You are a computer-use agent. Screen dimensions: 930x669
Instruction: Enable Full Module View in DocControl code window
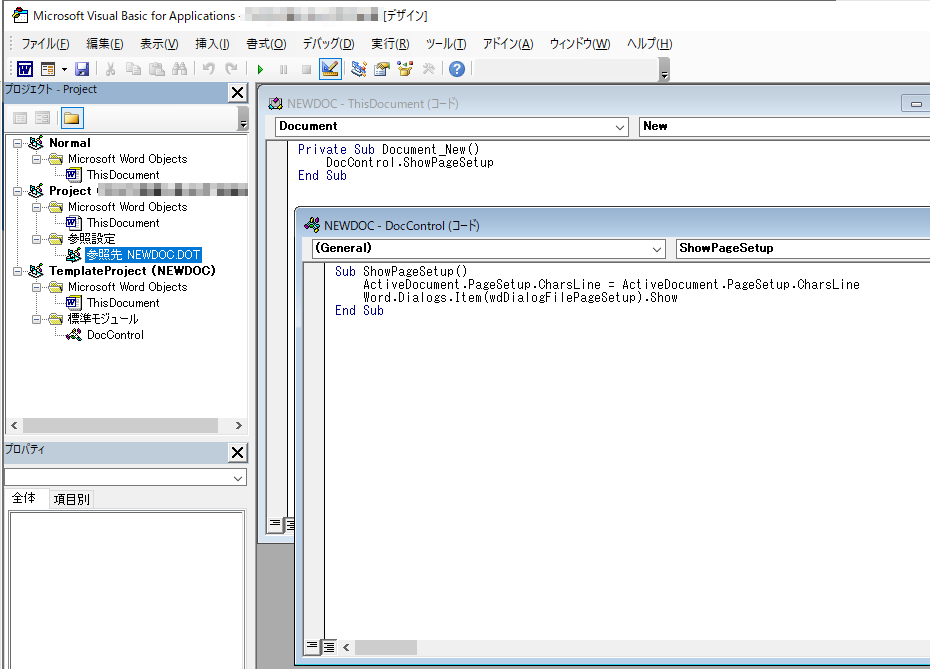click(x=329, y=646)
